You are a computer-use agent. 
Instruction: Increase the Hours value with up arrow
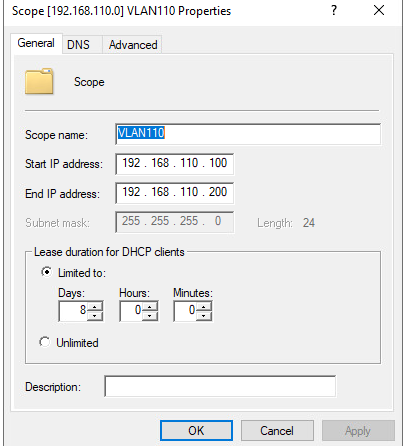(x=150, y=306)
